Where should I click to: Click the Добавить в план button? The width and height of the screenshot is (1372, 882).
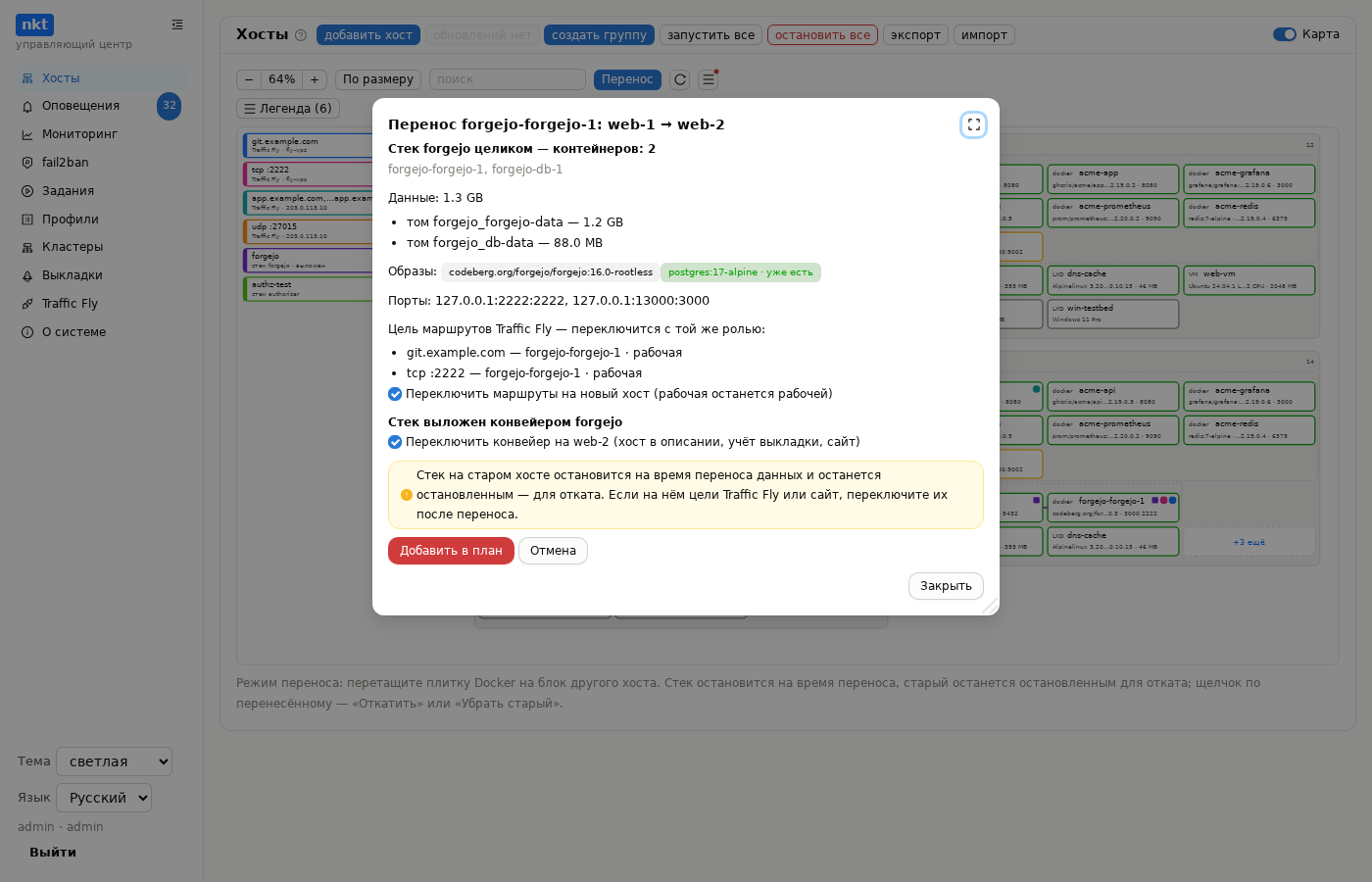[x=451, y=551]
